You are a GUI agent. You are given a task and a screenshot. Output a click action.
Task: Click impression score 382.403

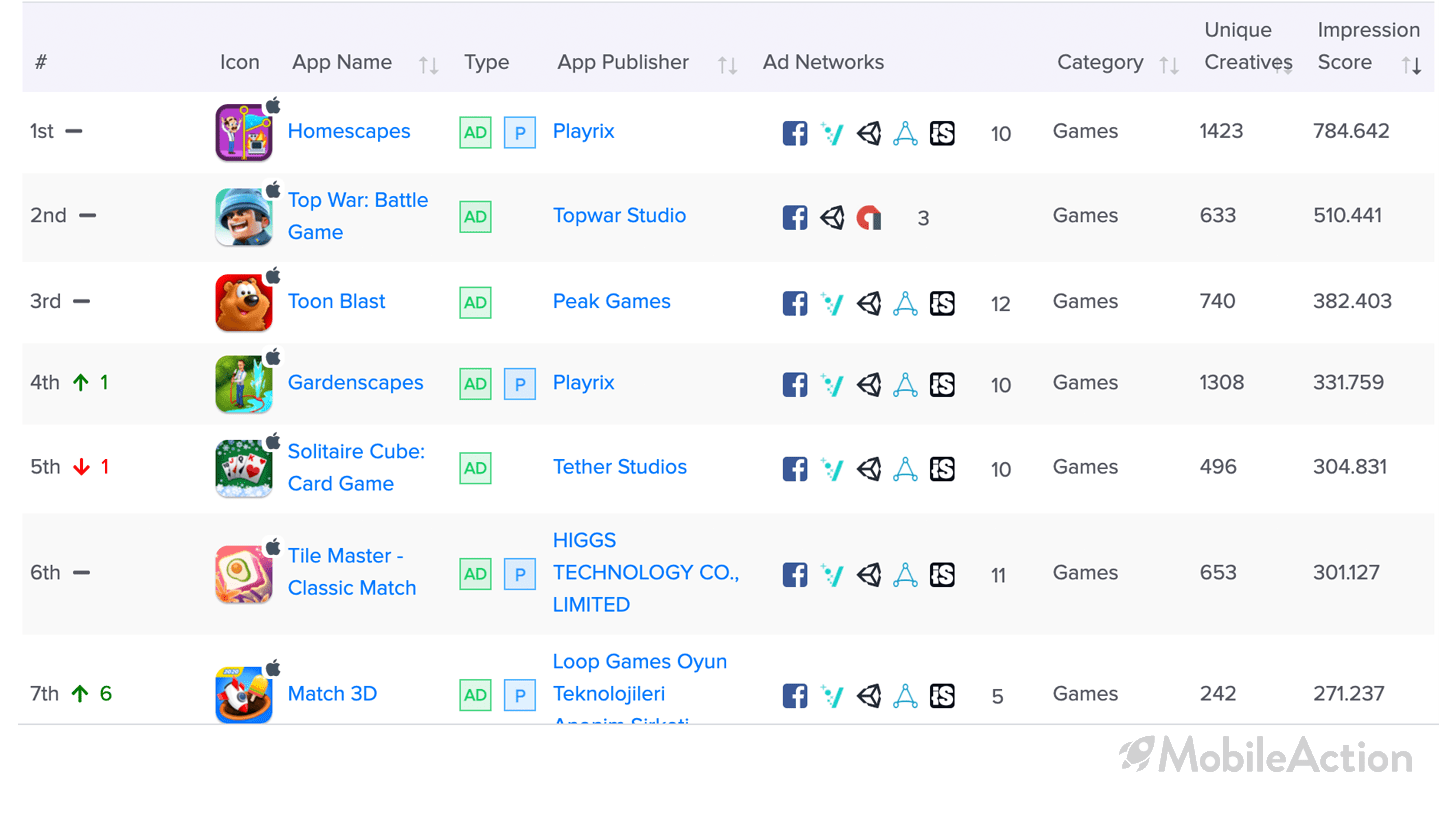1352,301
